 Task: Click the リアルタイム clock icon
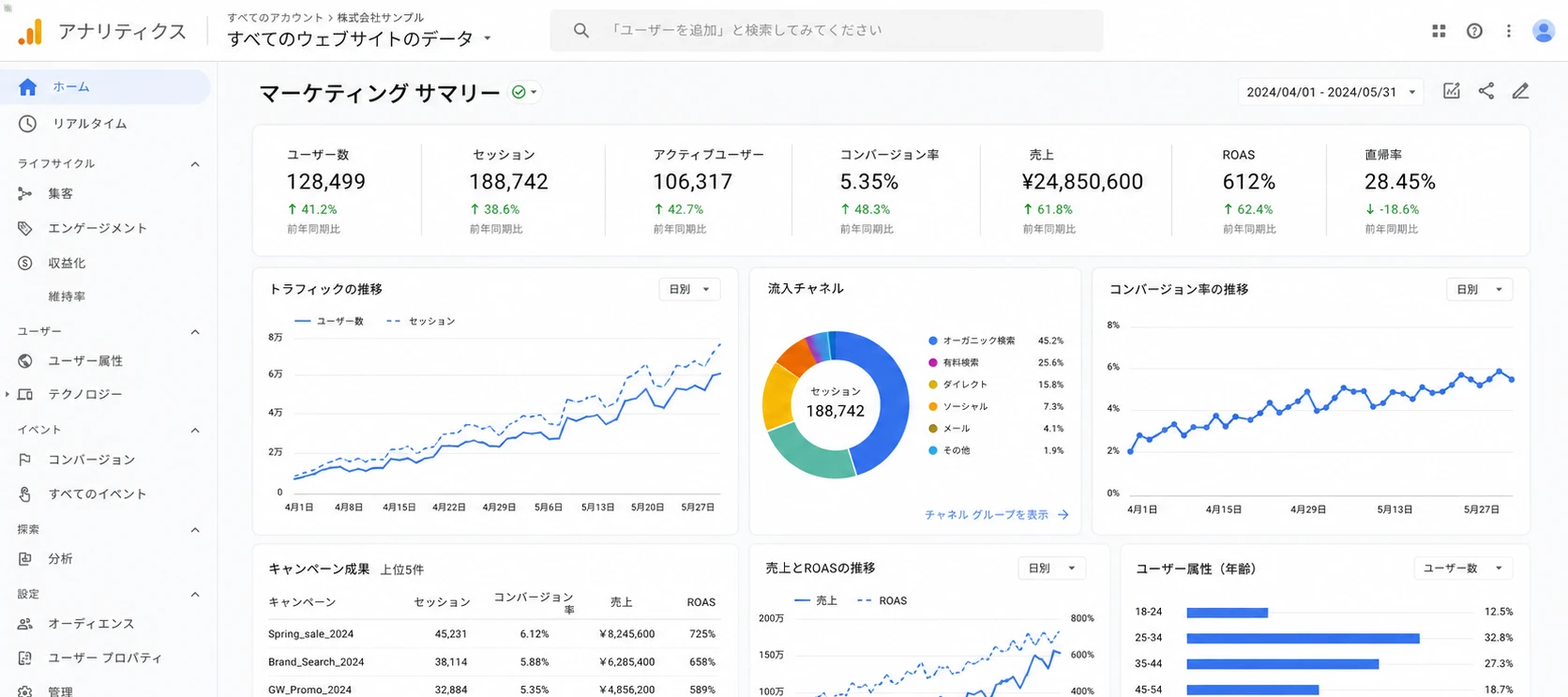(x=27, y=124)
